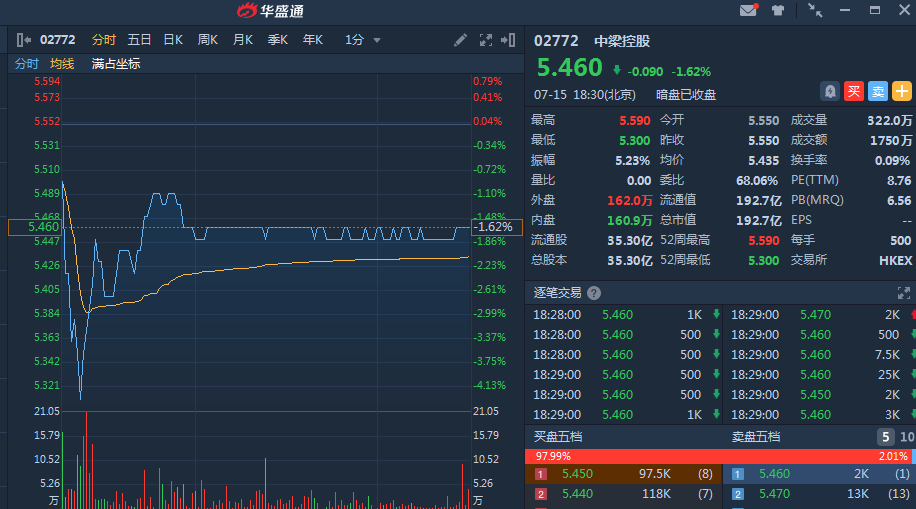Minimize the 华盛通 window
Viewport: 916px width, 509px height.
click(845, 10)
